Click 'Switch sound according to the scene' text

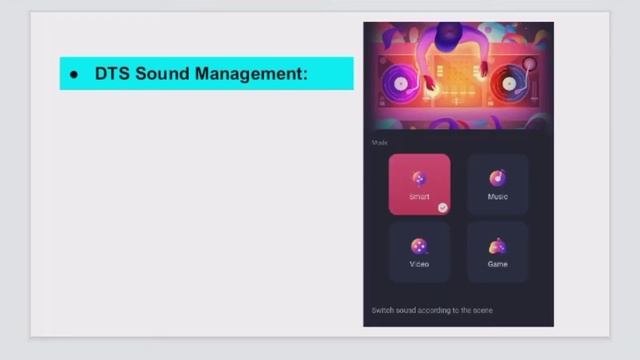432,310
